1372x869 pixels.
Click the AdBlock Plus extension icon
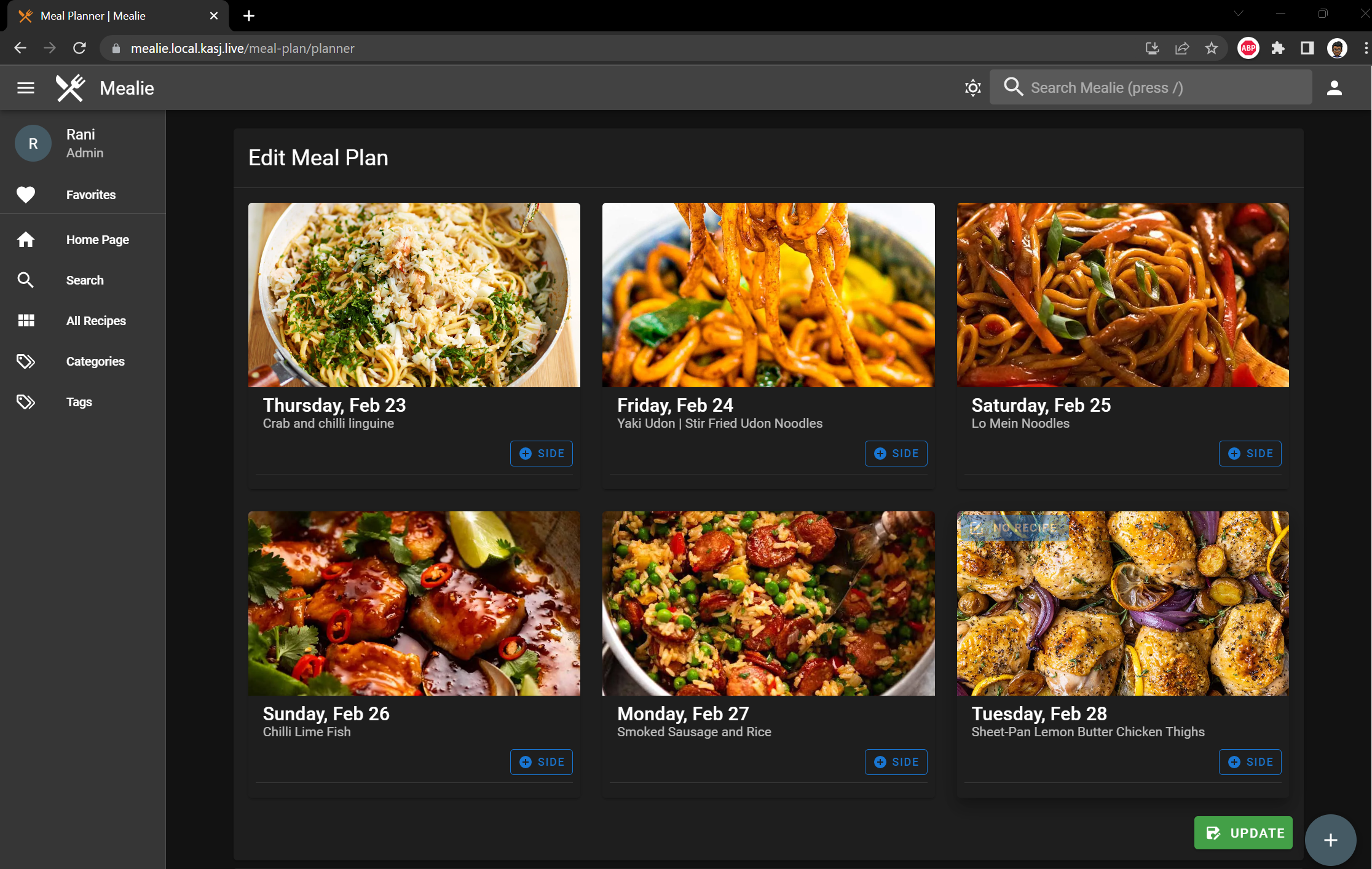[x=1248, y=48]
